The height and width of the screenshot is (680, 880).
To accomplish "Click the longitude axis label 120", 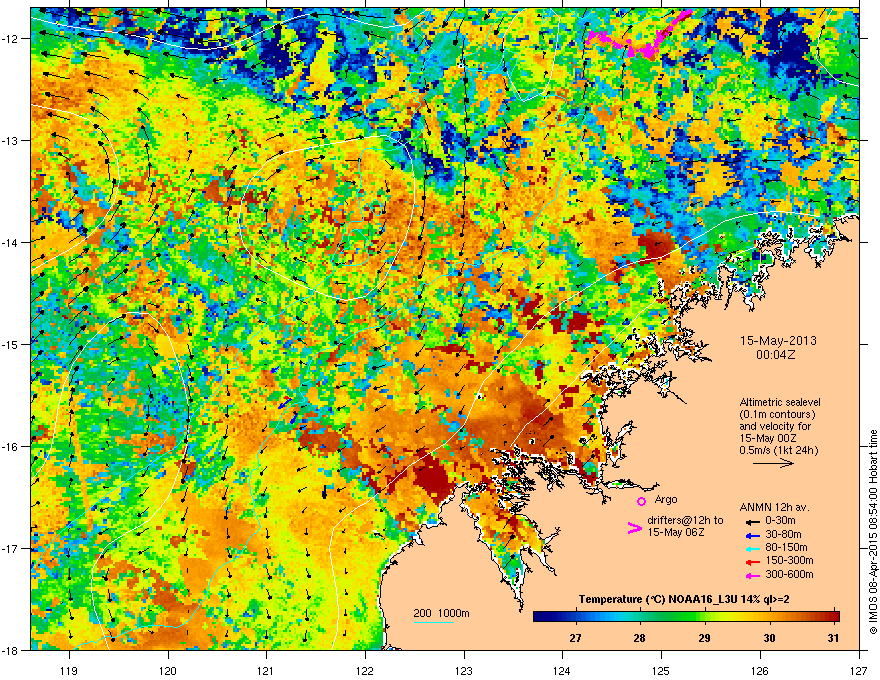I will pos(168,670).
